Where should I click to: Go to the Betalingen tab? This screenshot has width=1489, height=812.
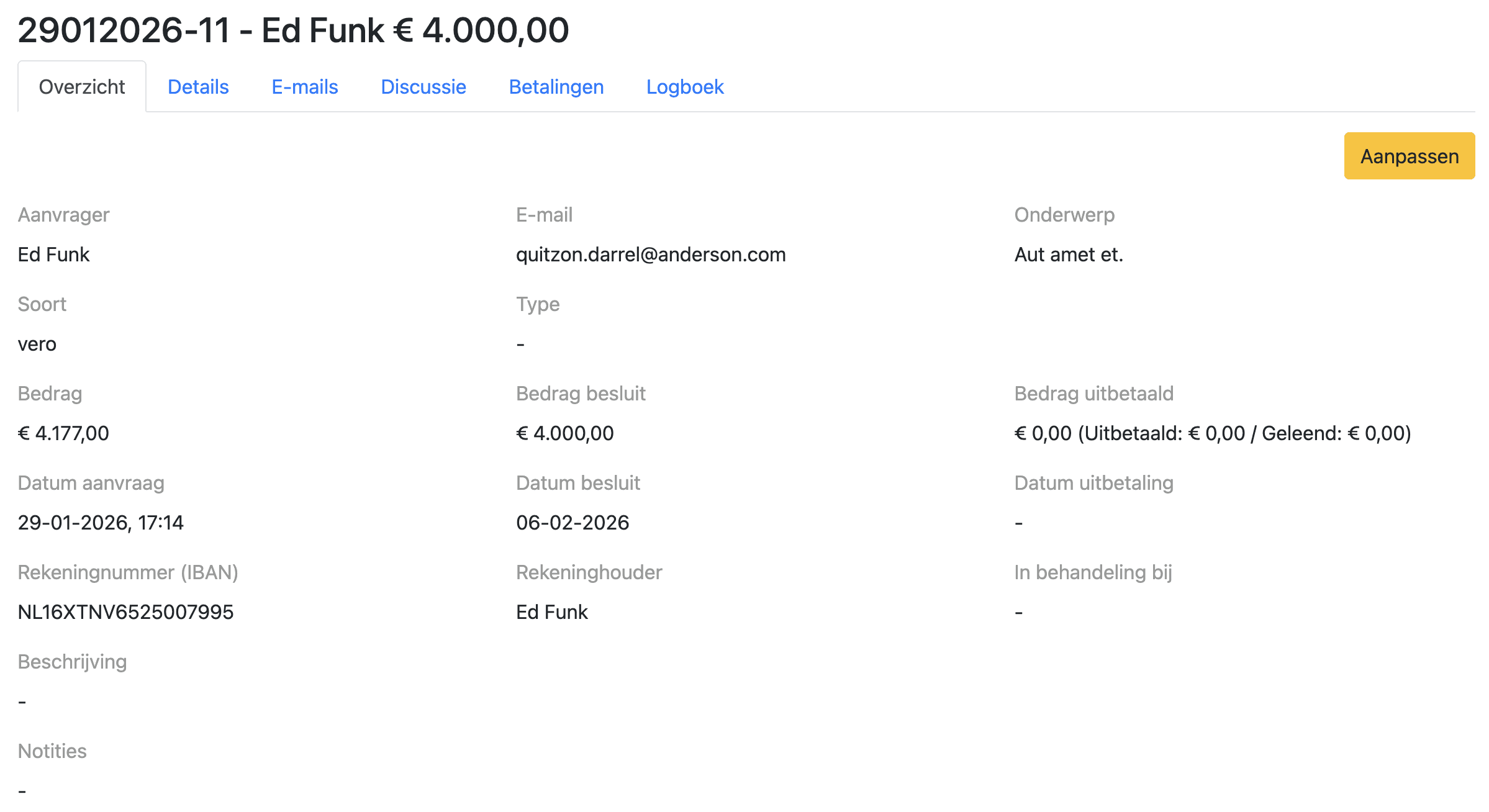point(556,87)
